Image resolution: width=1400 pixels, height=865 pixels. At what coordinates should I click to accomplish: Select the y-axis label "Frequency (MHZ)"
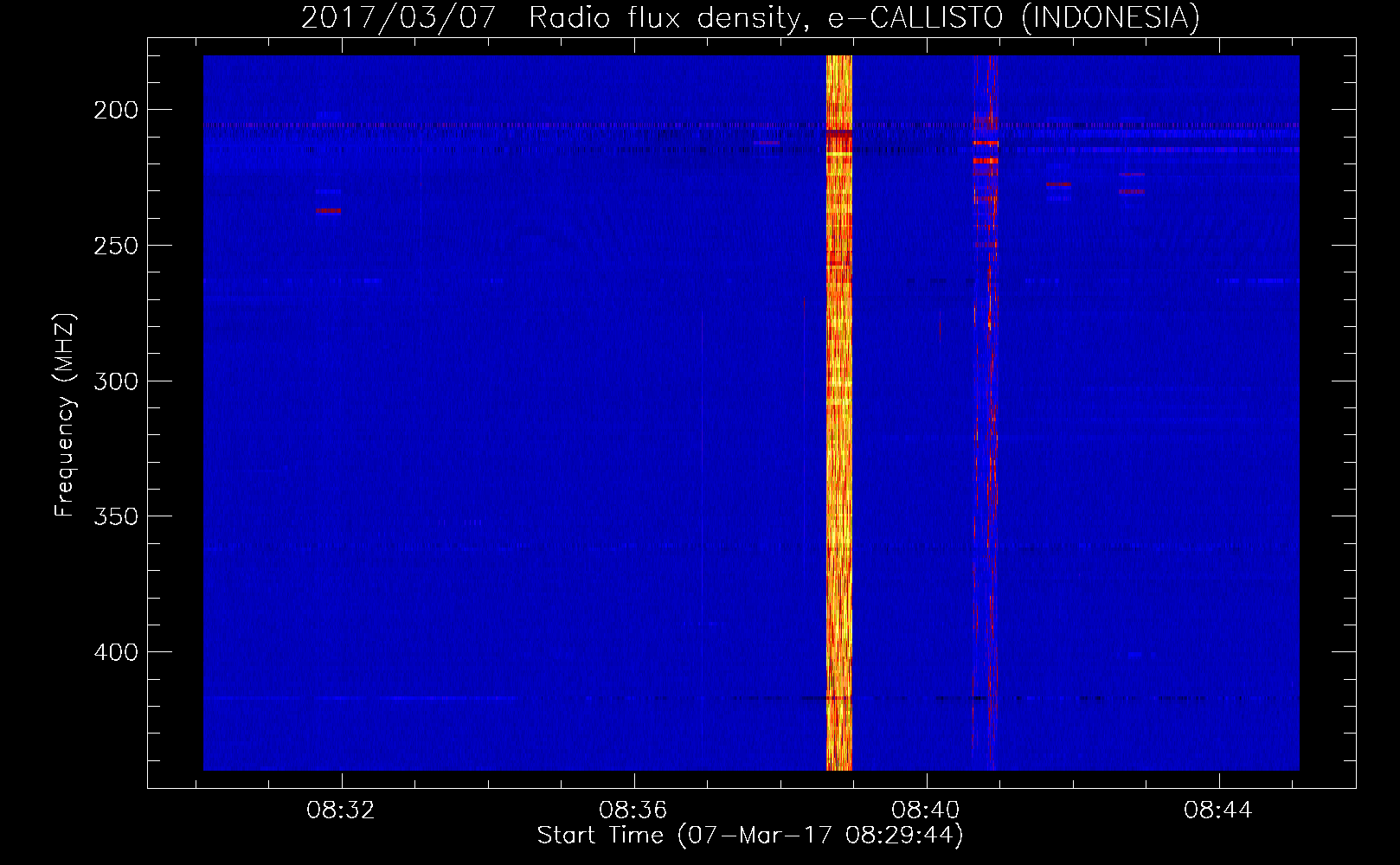(65, 414)
